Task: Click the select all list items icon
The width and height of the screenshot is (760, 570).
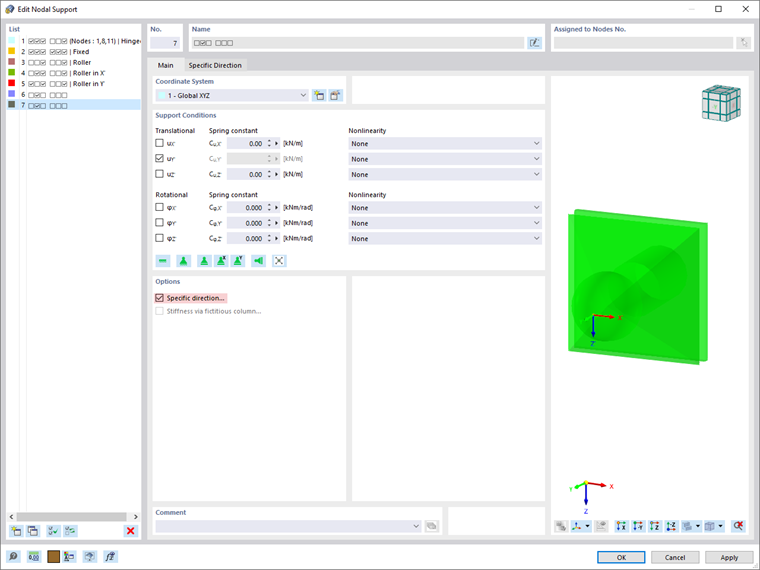Action: [53, 531]
